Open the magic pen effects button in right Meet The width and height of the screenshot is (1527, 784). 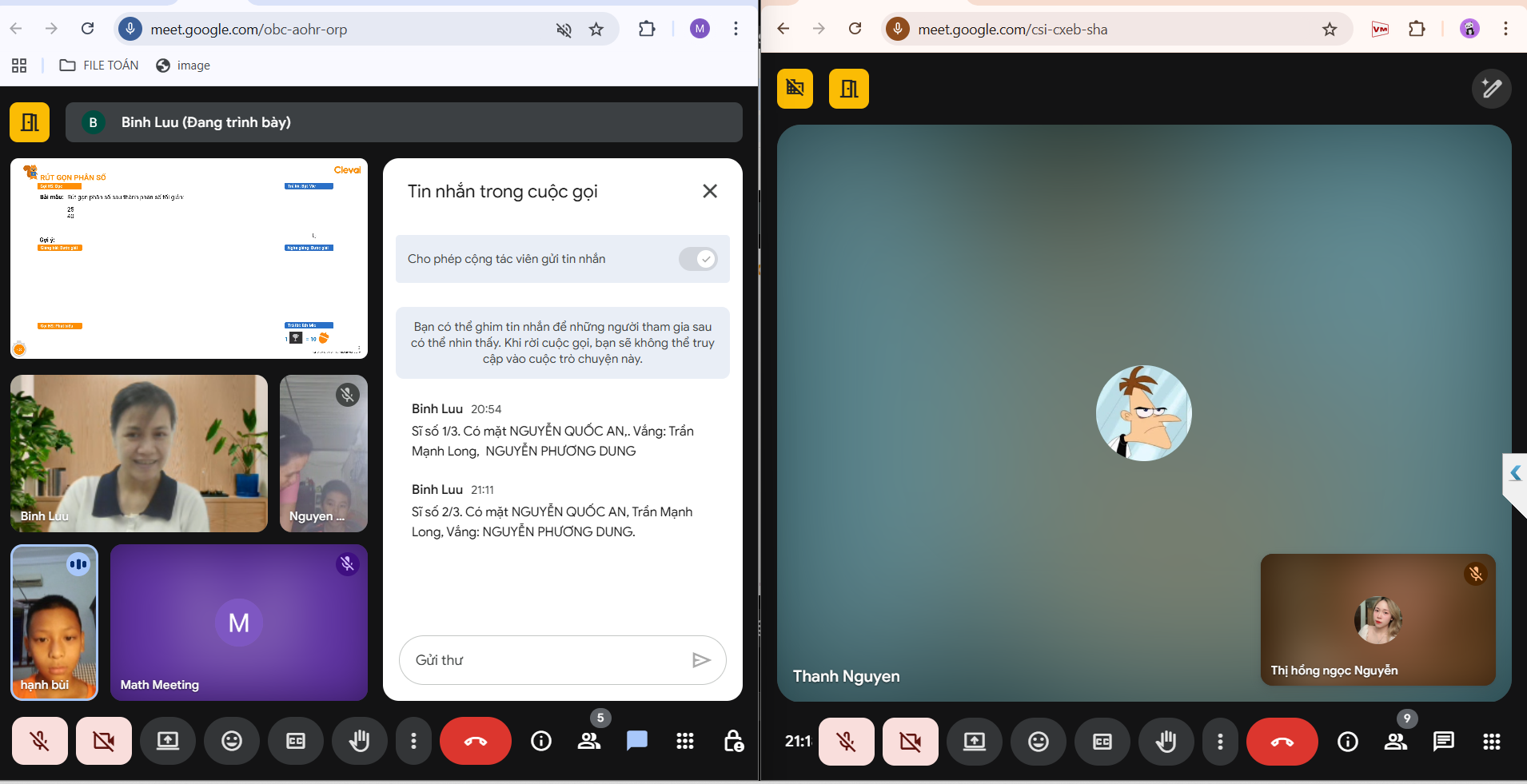(1492, 88)
